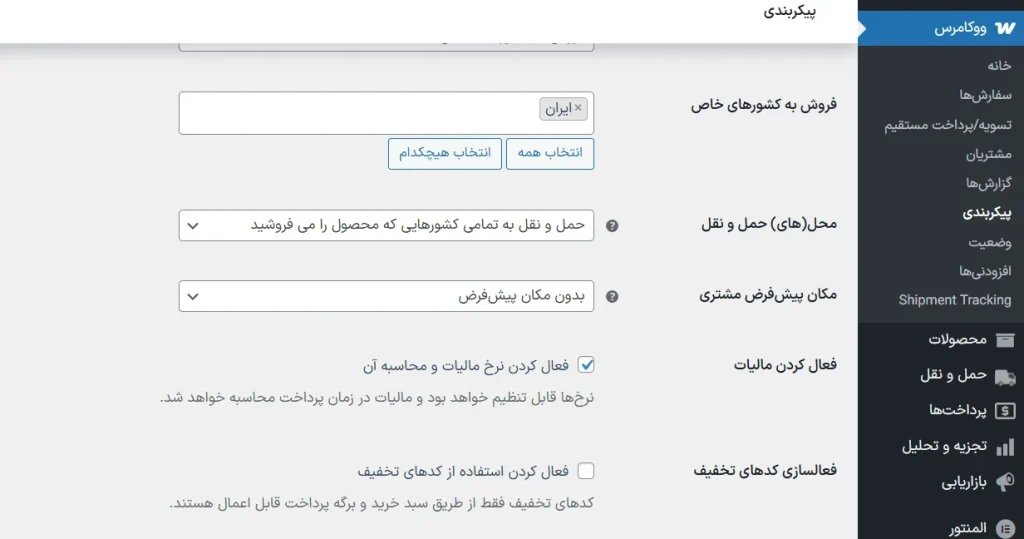Uncheck the enable tax rates checkbox
This screenshot has width=1024, height=539.
(586, 365)
